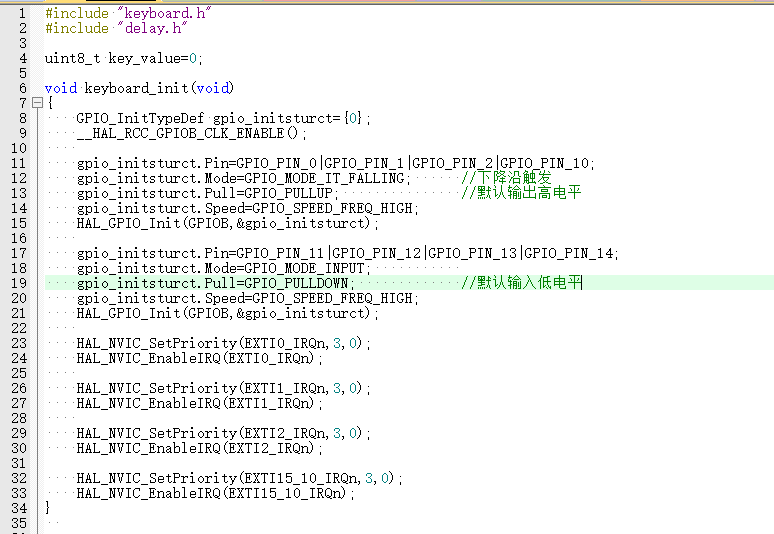The image size is (774, 534).
Task: Click on GPIO_MODE_INPUT value
Action: click(304, 268)
